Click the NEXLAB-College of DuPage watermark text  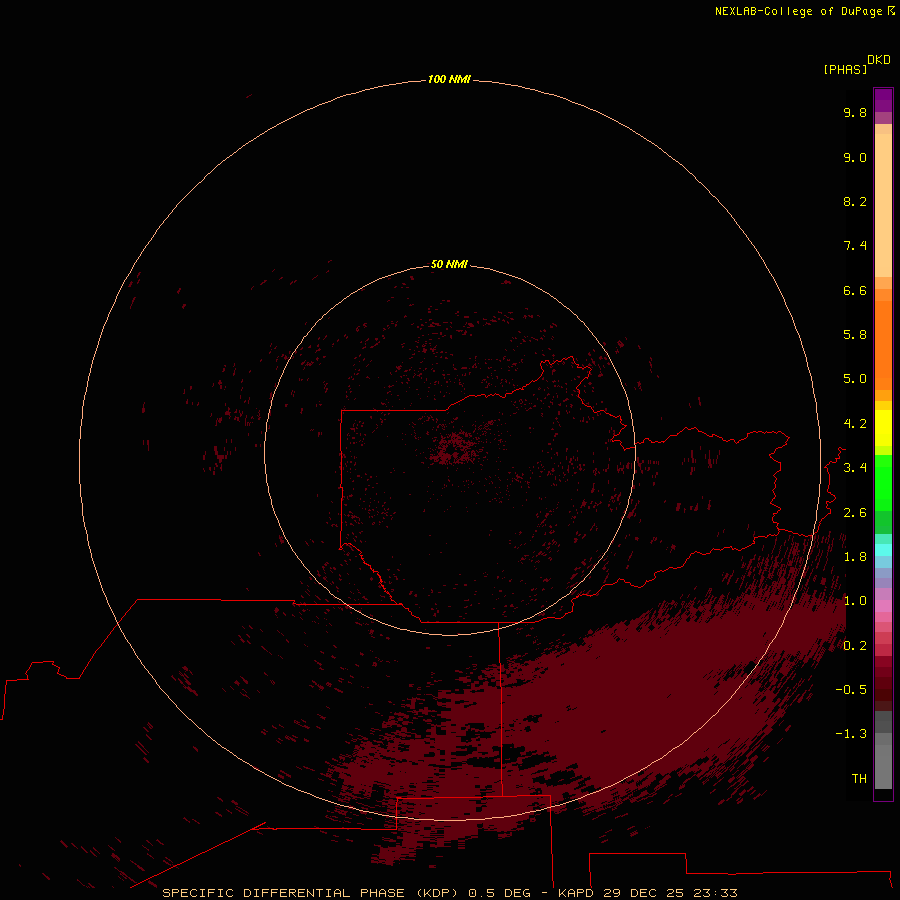[x=805, y=11]
